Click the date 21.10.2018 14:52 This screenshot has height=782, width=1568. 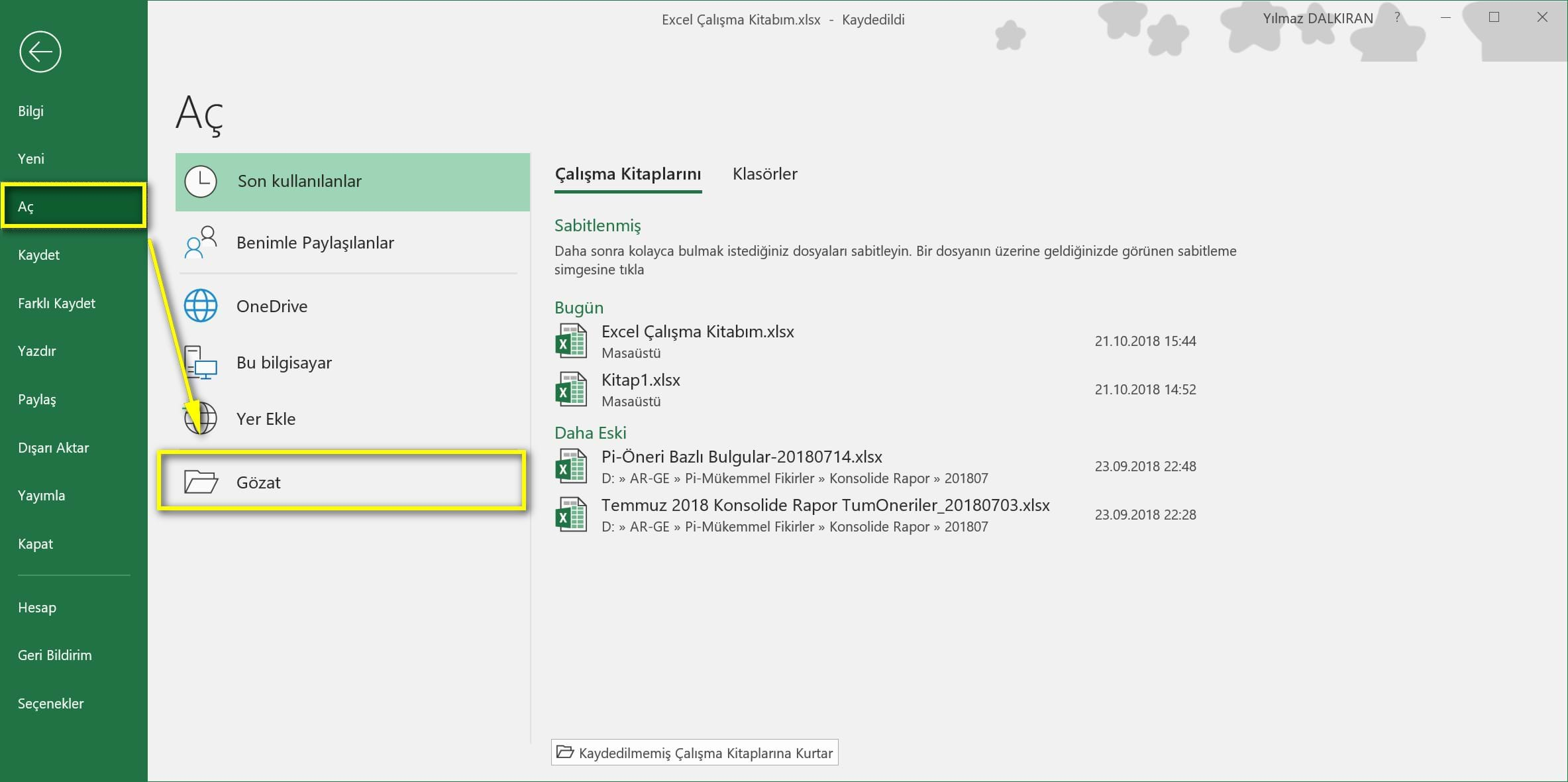click(x=1145, y=390)
